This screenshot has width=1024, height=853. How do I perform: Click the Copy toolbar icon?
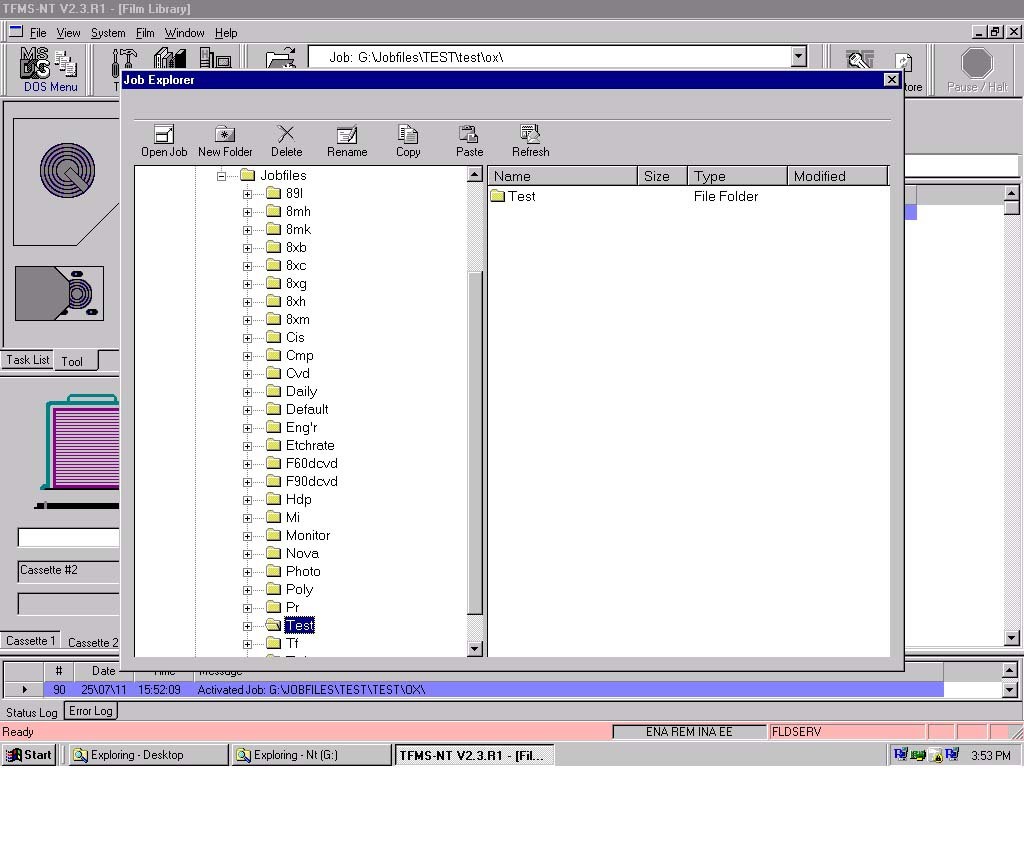[x=408, y=140]
